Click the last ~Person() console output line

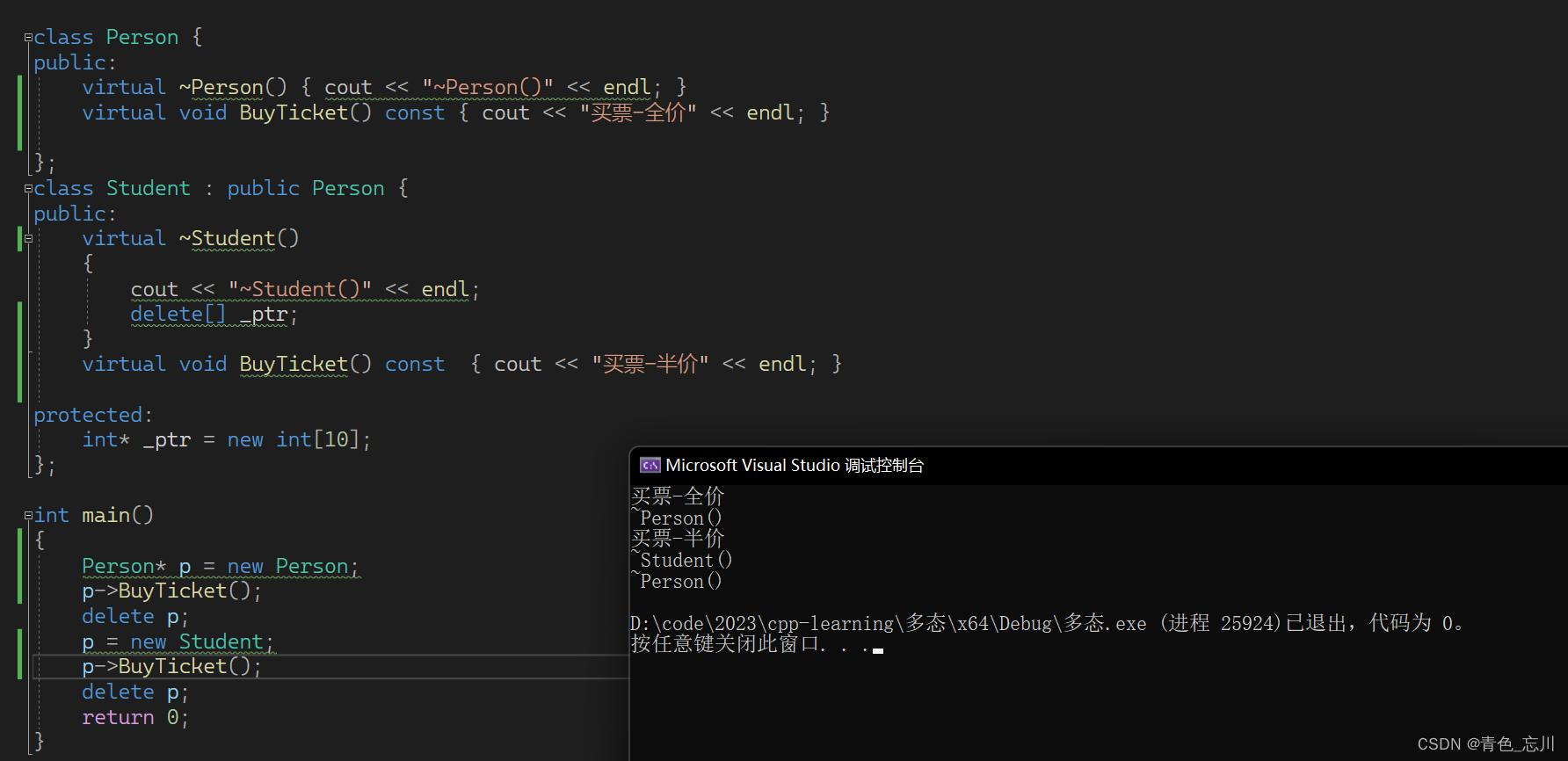click(677, 581)
